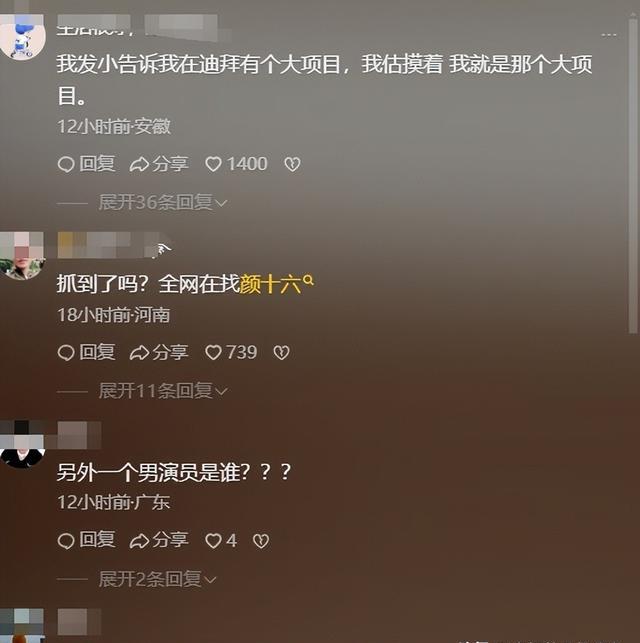Image resolution: width=640 pixels, height=643 pixels.
Task: Open first commenter's cartoon avatar
Action: 22,39
